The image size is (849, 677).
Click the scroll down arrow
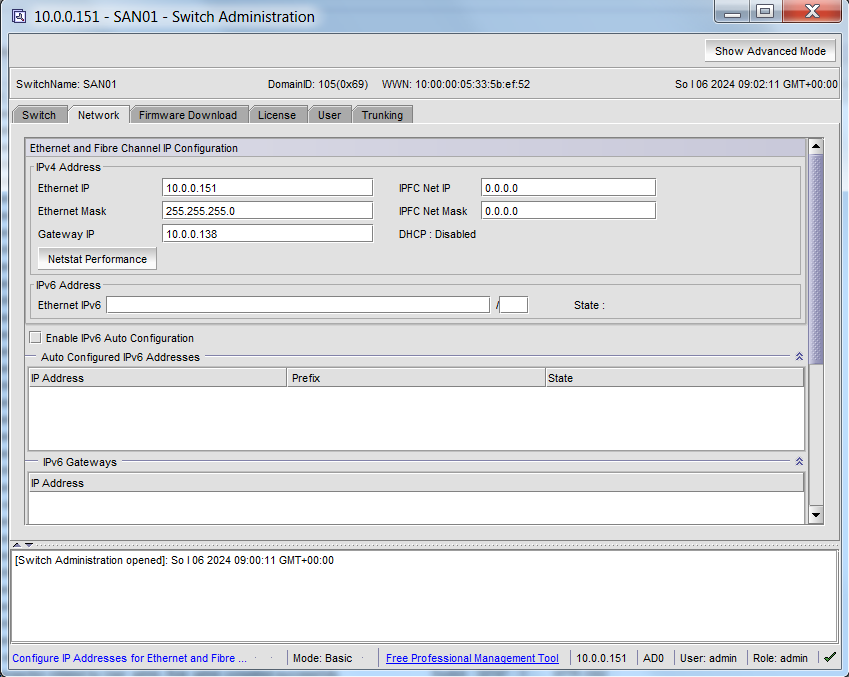(x=816, y=514)
